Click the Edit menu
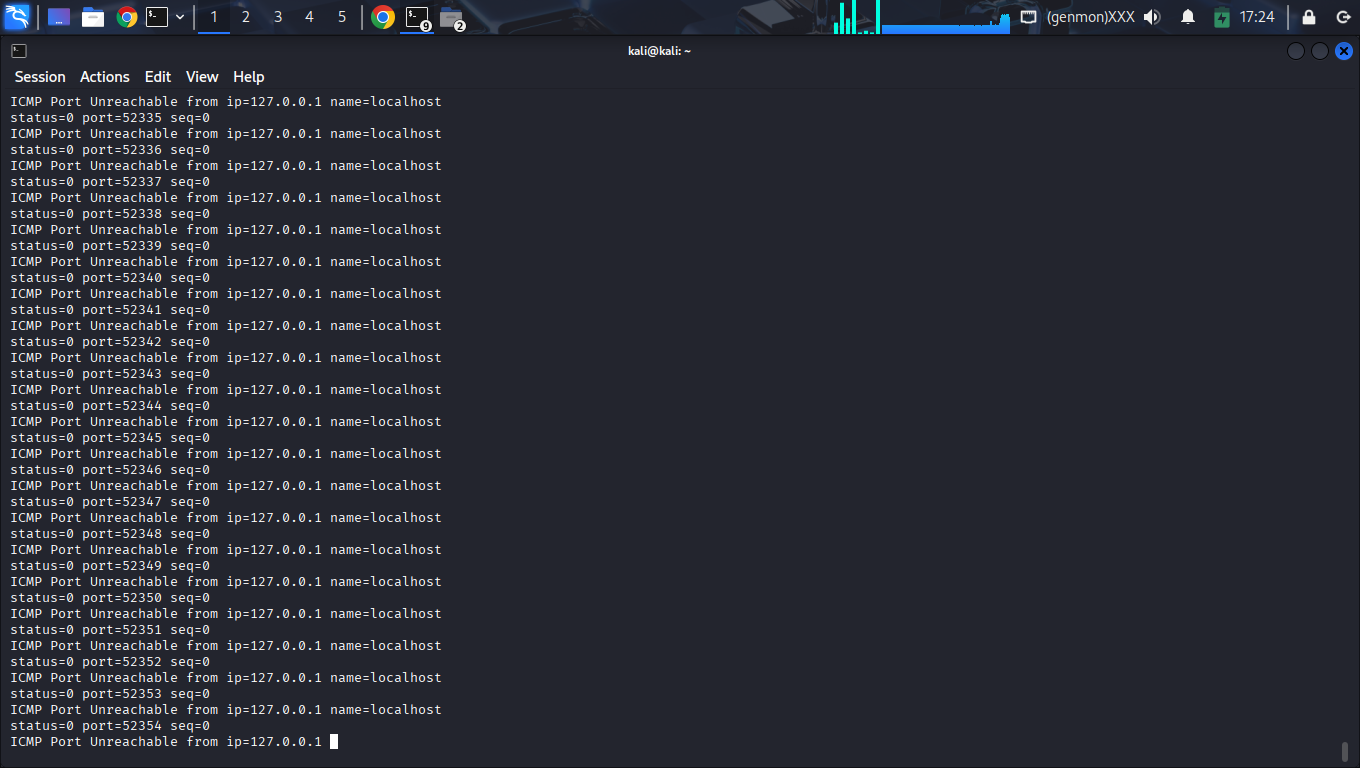This screenshot has height=768, width=1360. tap(158, 77)
